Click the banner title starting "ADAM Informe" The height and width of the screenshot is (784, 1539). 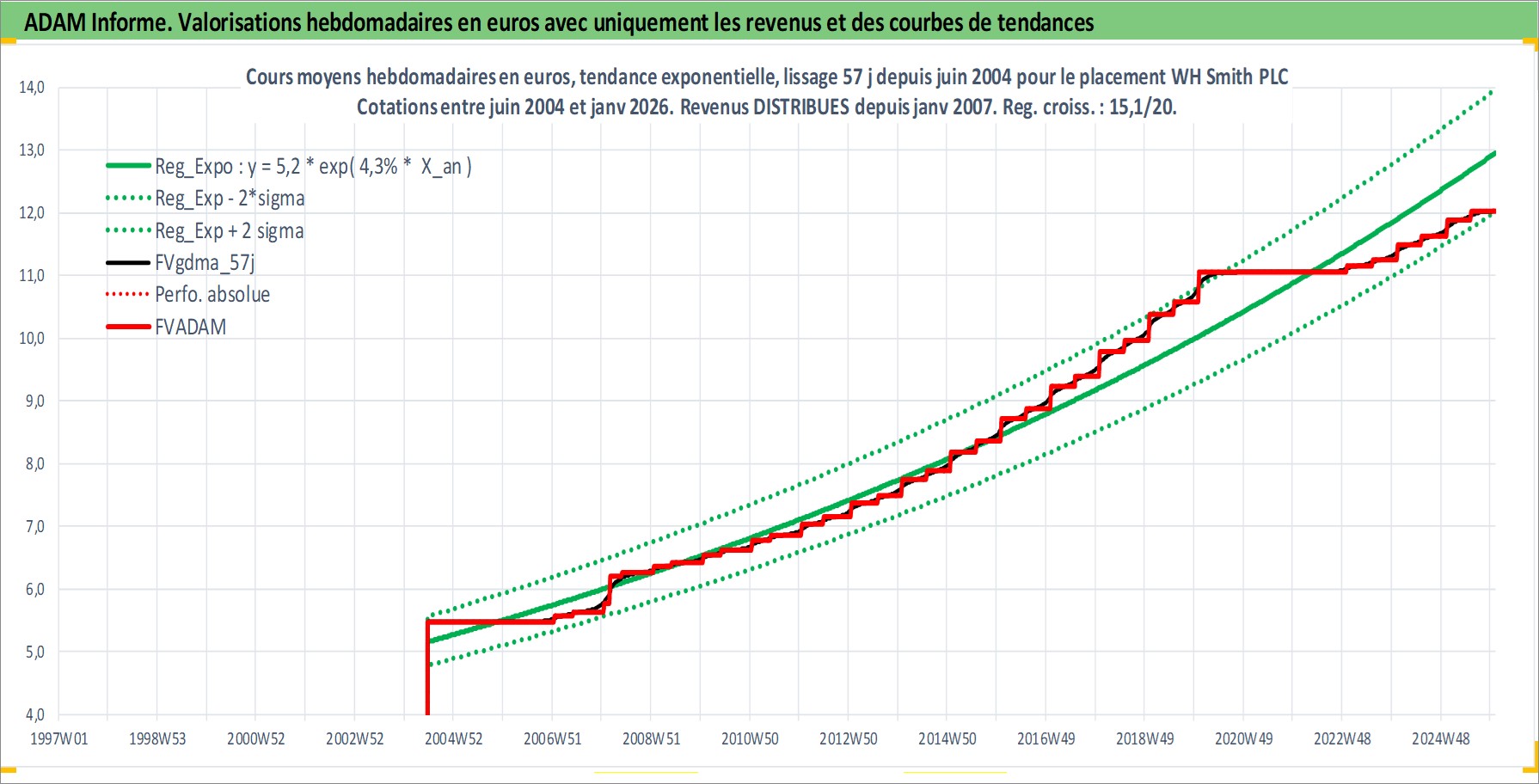559,22
